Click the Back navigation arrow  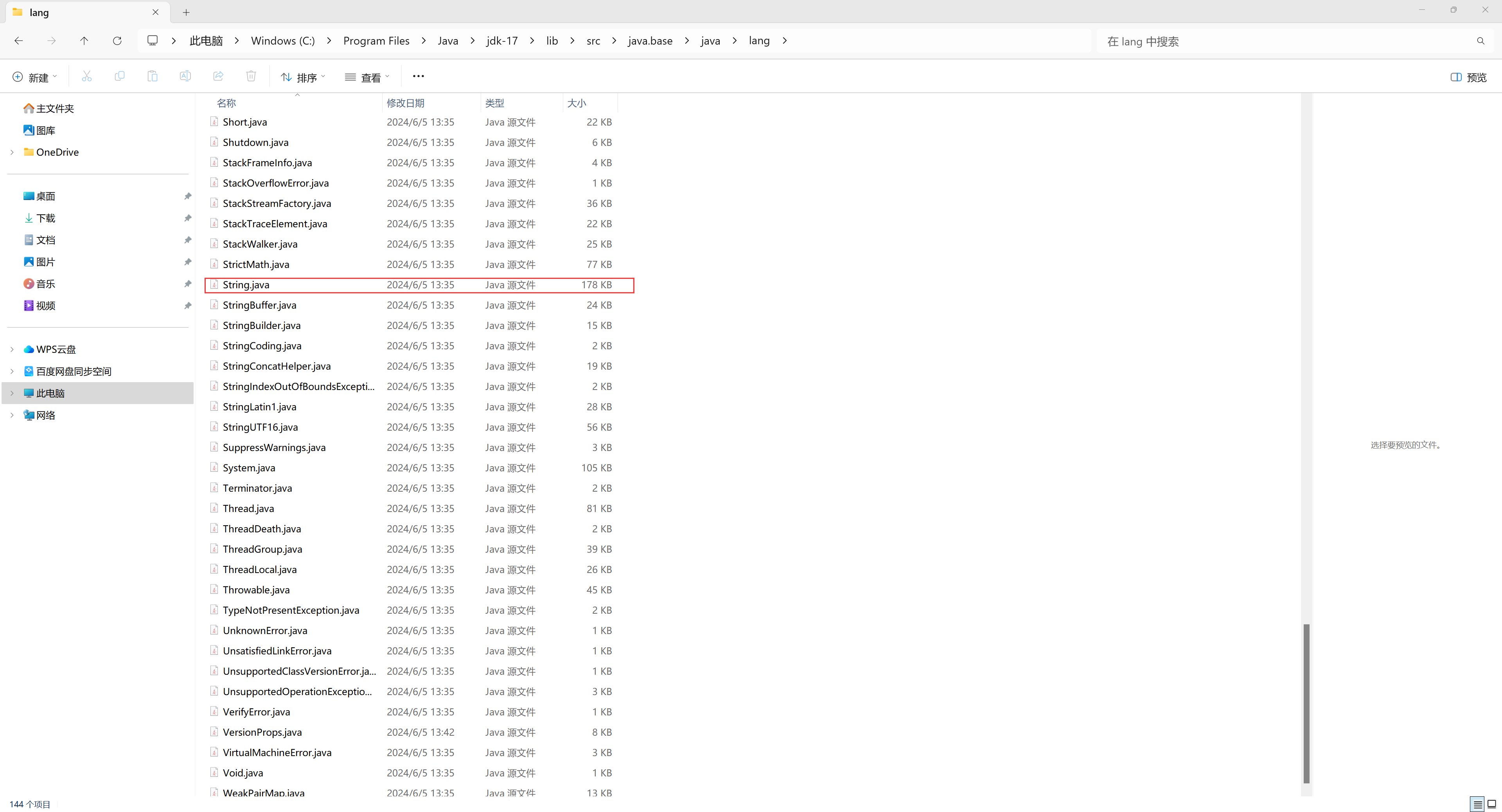pos(19,41)
